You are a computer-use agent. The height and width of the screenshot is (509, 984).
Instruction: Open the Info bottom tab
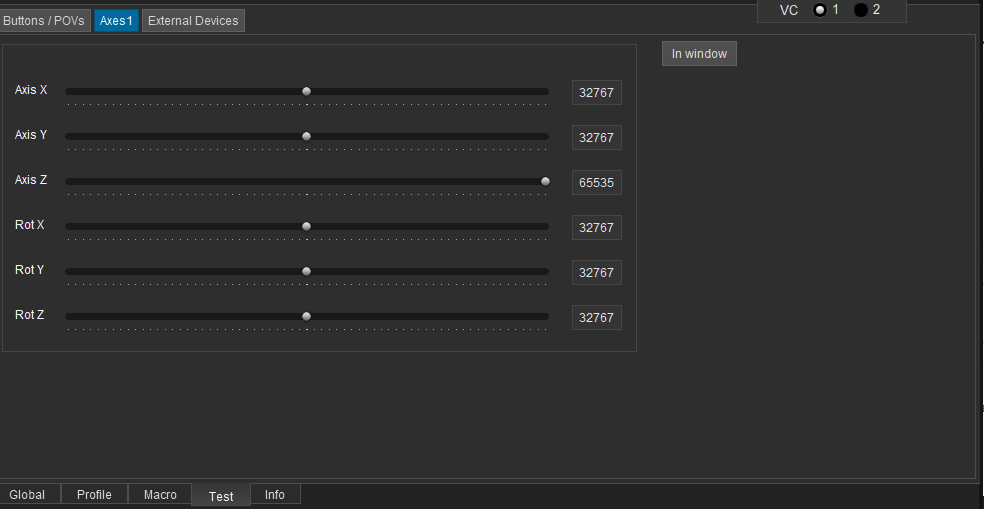point(275,495)
